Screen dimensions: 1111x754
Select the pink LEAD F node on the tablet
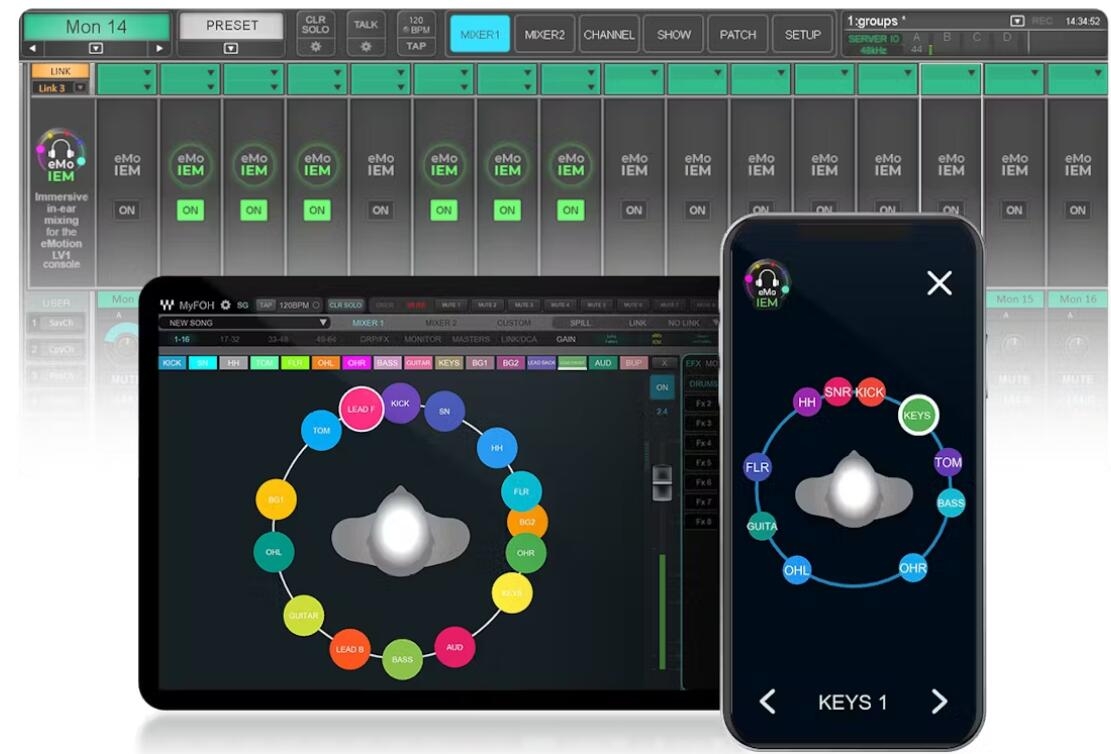361,409
